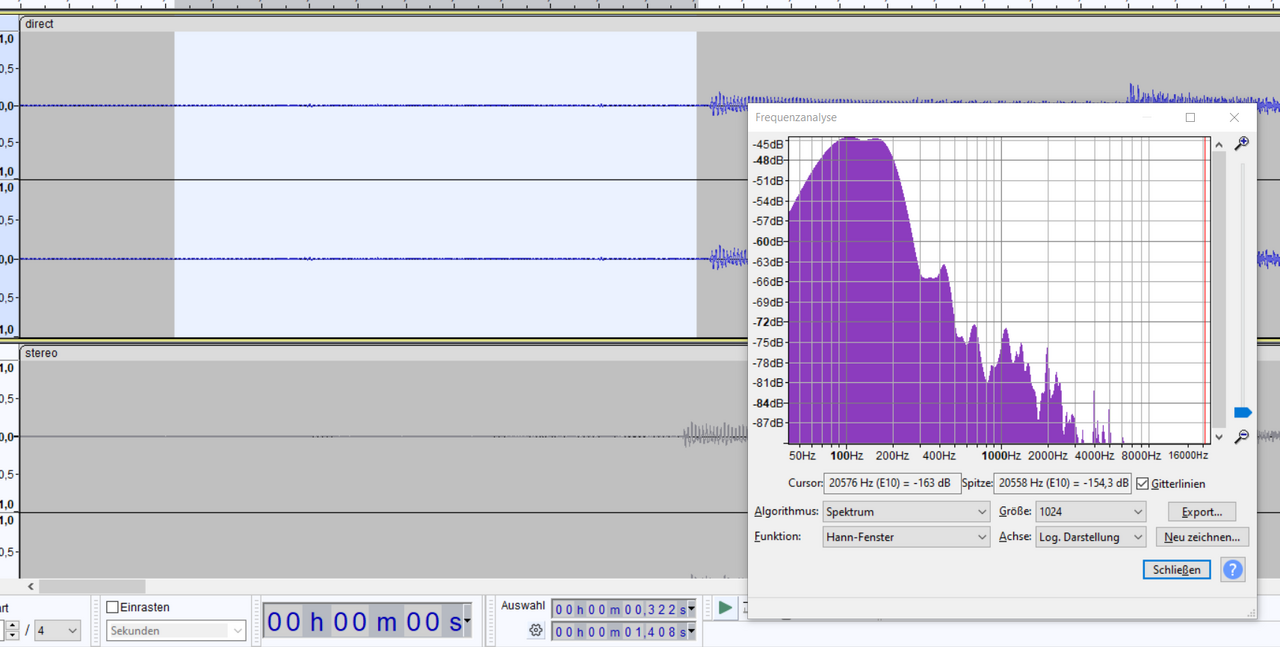Click the '-45dB' axis label
Image resolution: width=1280 pixels, height=647 pixels.
(x=769, y=145)
